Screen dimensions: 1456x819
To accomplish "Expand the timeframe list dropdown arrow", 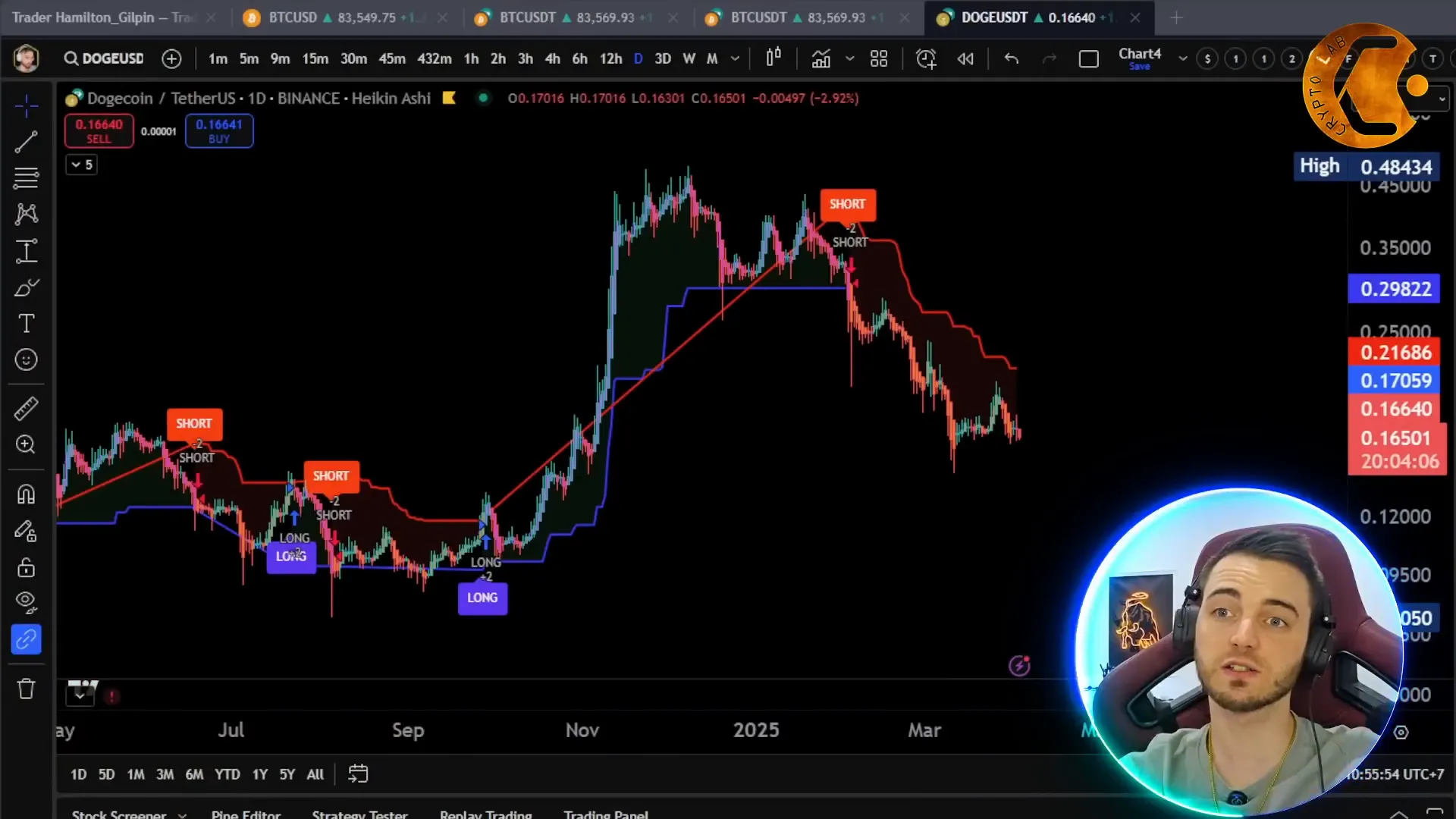I will 735,58.
